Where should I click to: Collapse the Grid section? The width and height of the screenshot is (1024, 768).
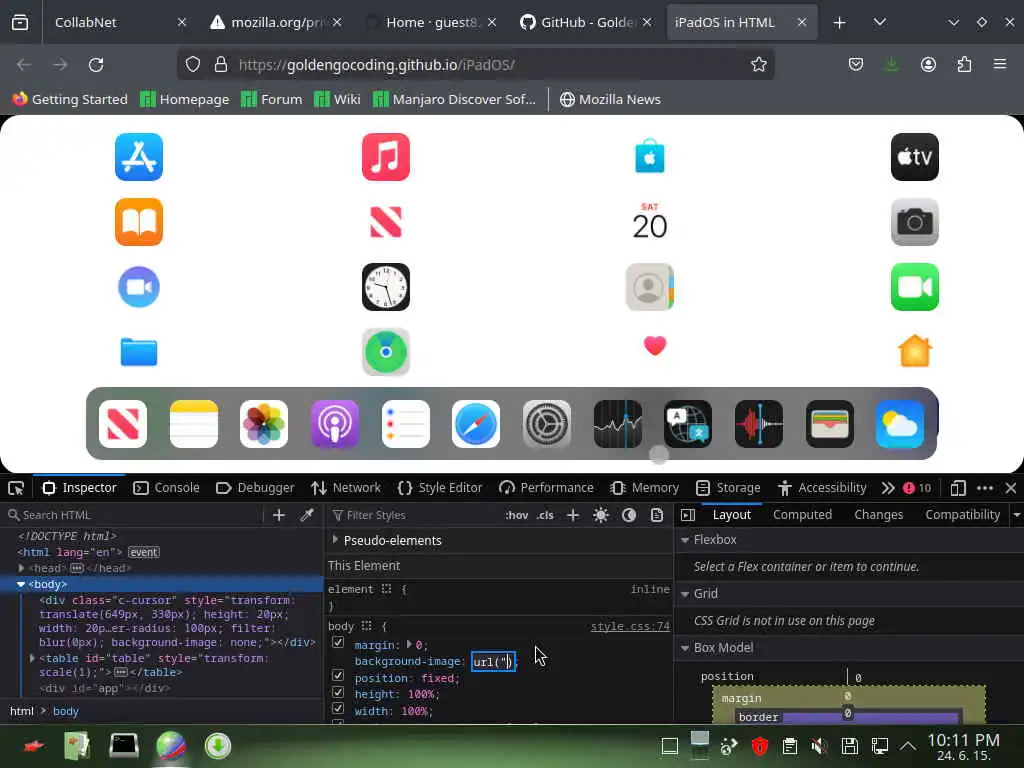(x=685, y=594)
